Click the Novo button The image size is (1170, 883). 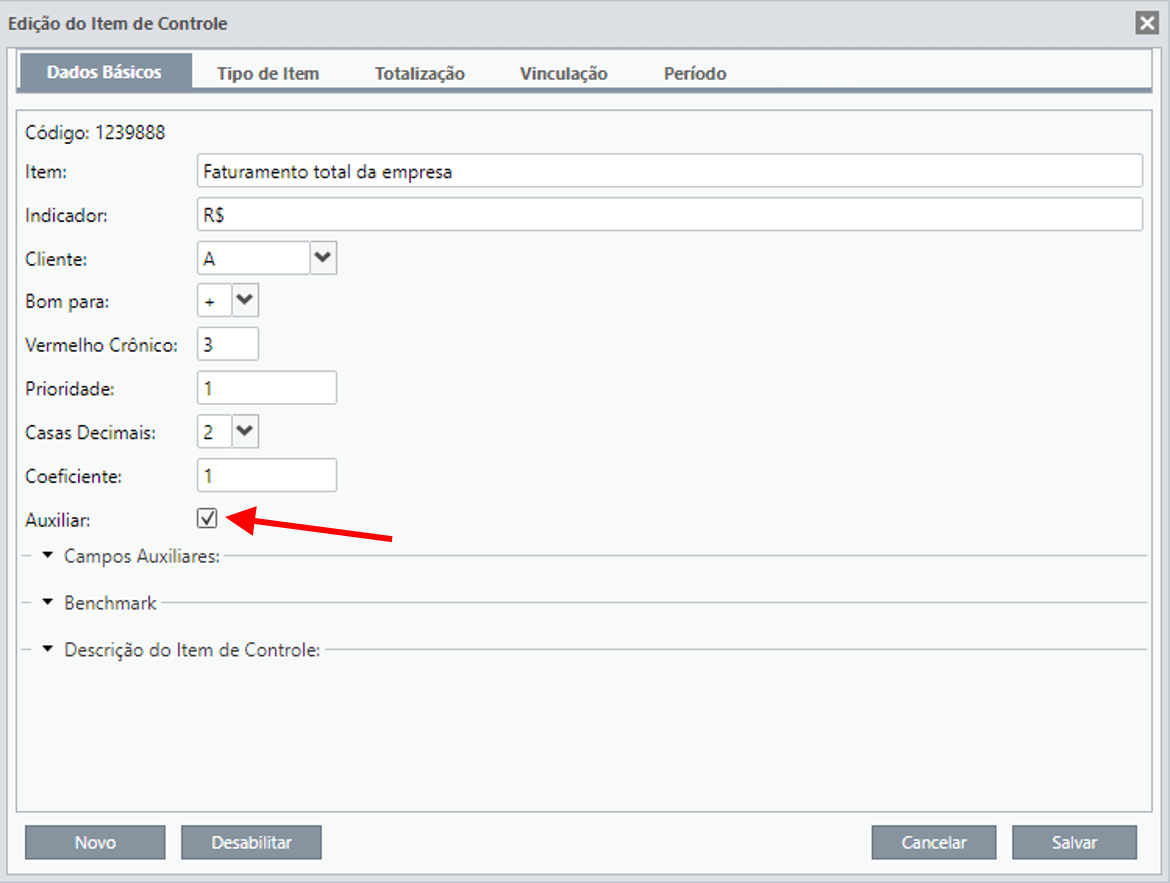(95, 842)
